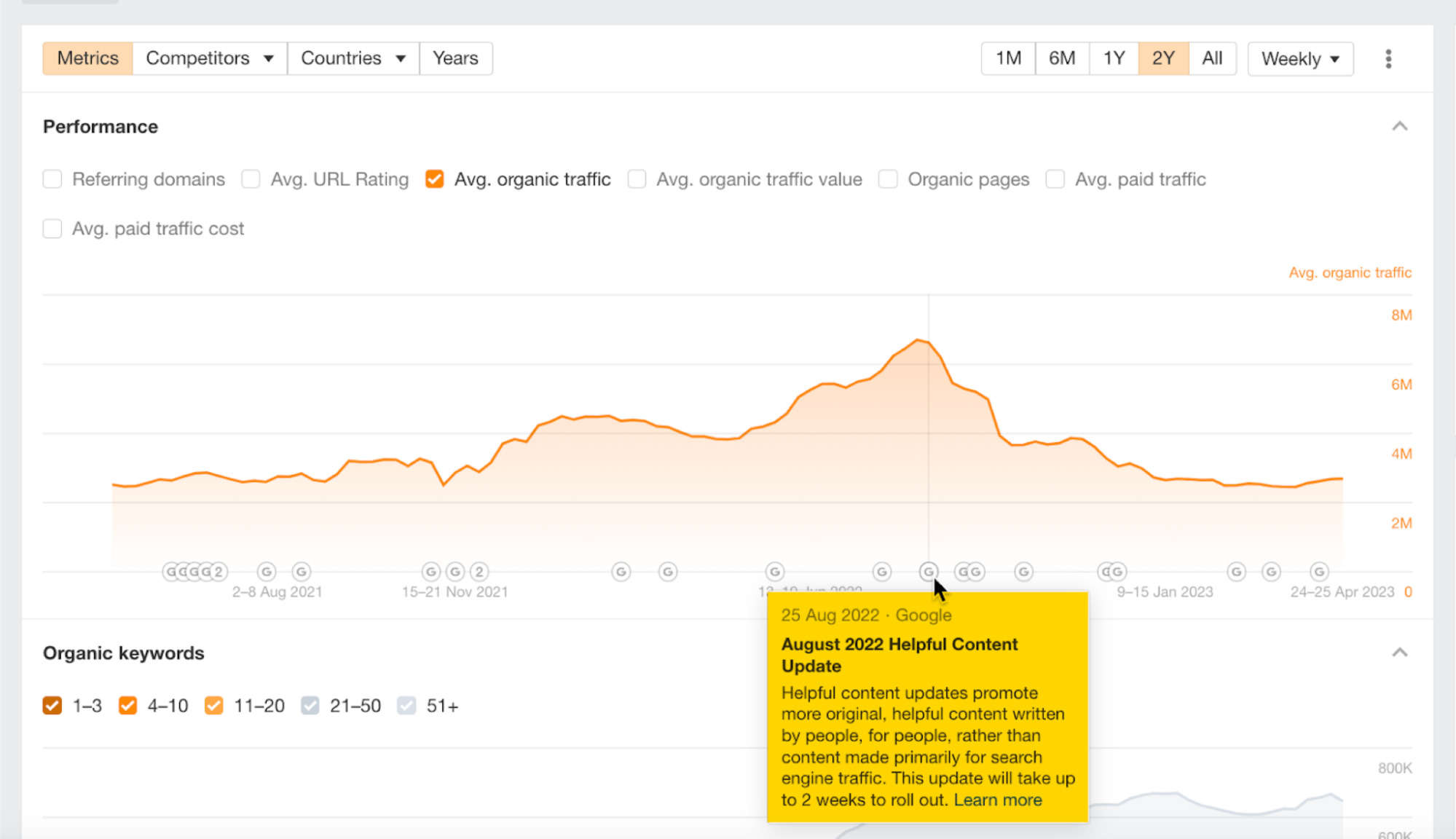The image size is (1456, 839).
Task: Click the Google marker near 24–25 Apr 2023
Action: tap(1318, 572)
